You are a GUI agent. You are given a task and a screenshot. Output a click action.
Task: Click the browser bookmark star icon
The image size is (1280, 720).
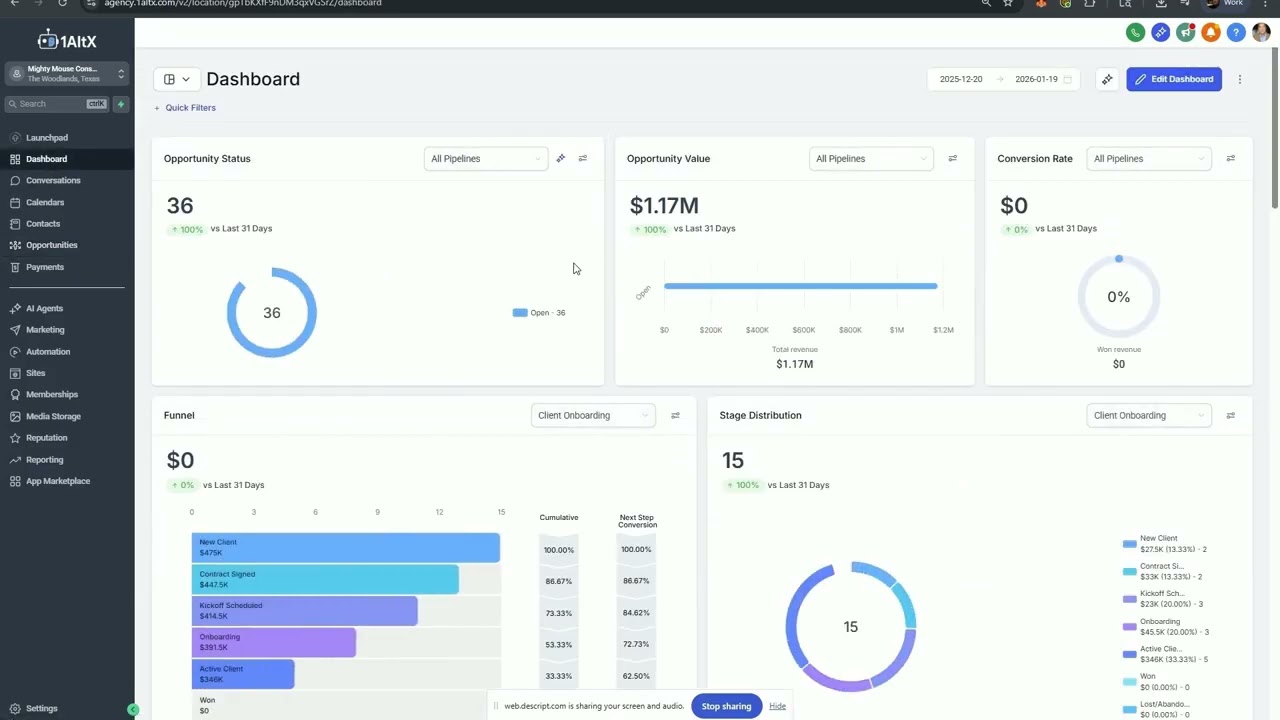tap(1008, 4)
